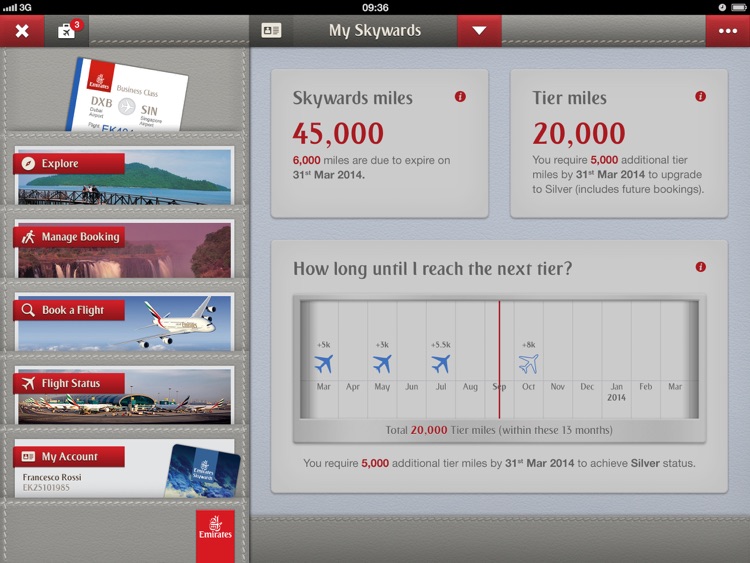Viewport: 750px width, 563px height.
Task: Tap the Aug month label in chart
Action: [470, 386]
